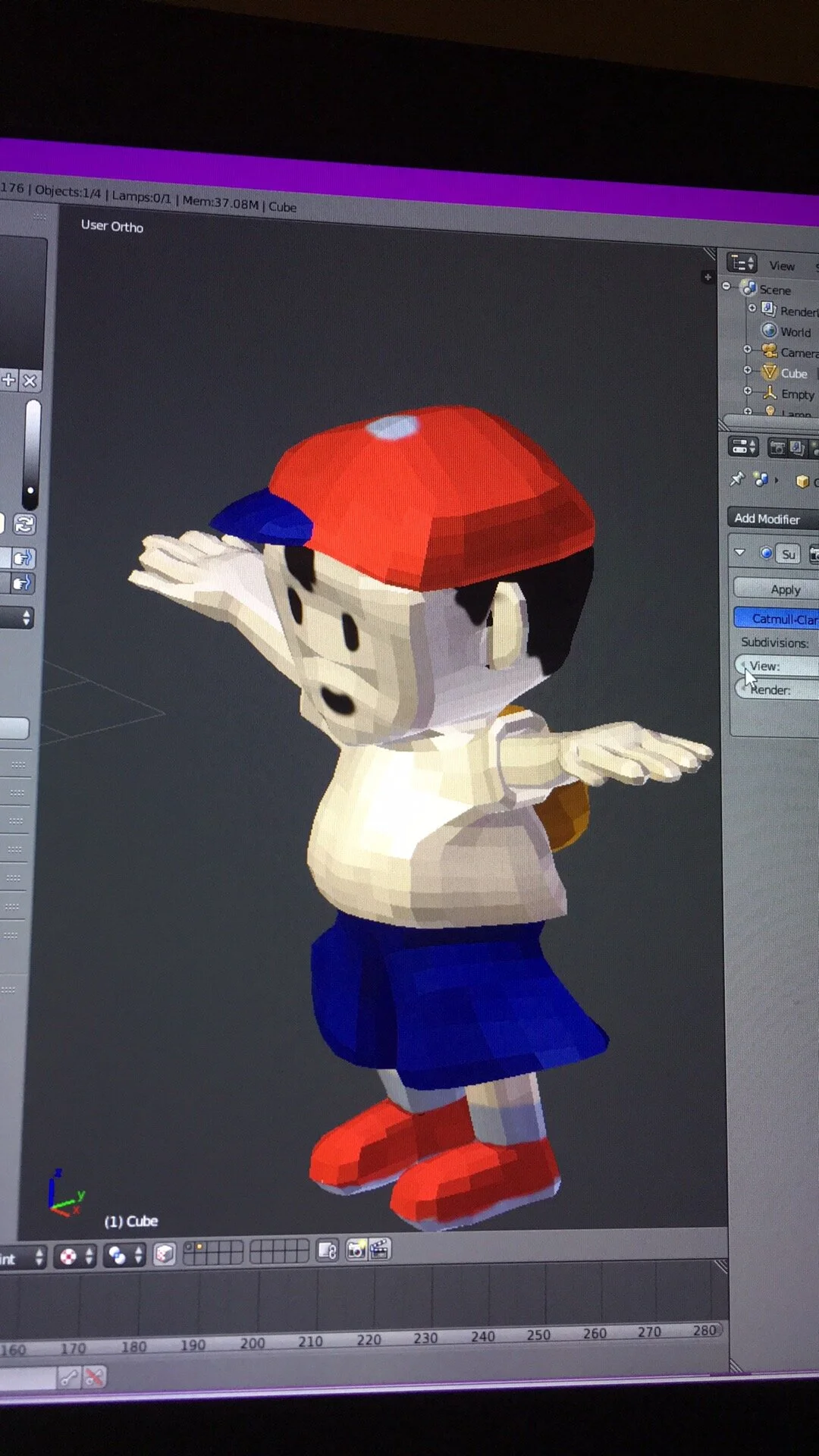Add a new palette color with plus
The width and height of the screenshot is (819, 1456).
pyautogui.click(x=8, y=380)
